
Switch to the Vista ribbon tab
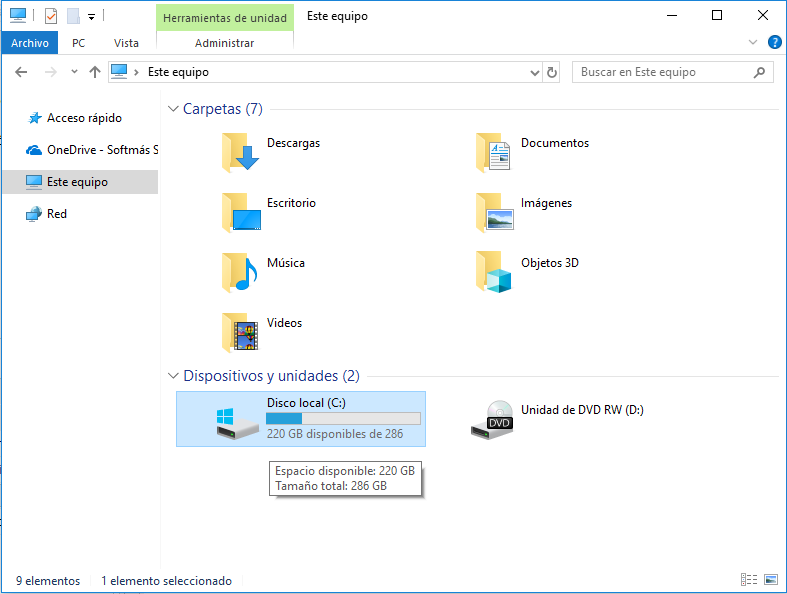pos(126,43)
